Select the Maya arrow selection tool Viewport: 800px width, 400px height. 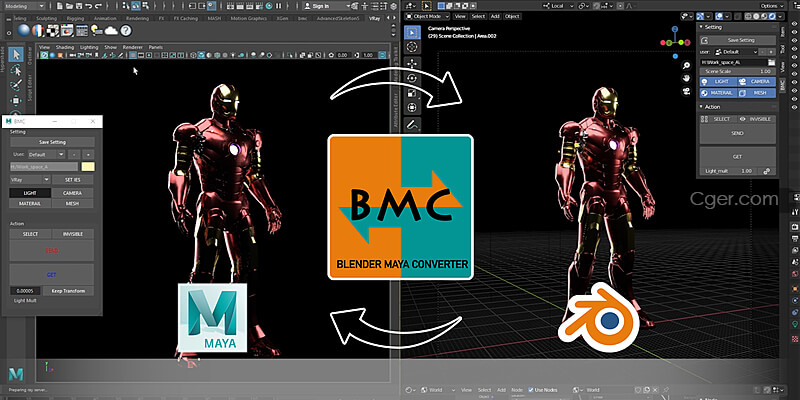click(x=16, y=54)
